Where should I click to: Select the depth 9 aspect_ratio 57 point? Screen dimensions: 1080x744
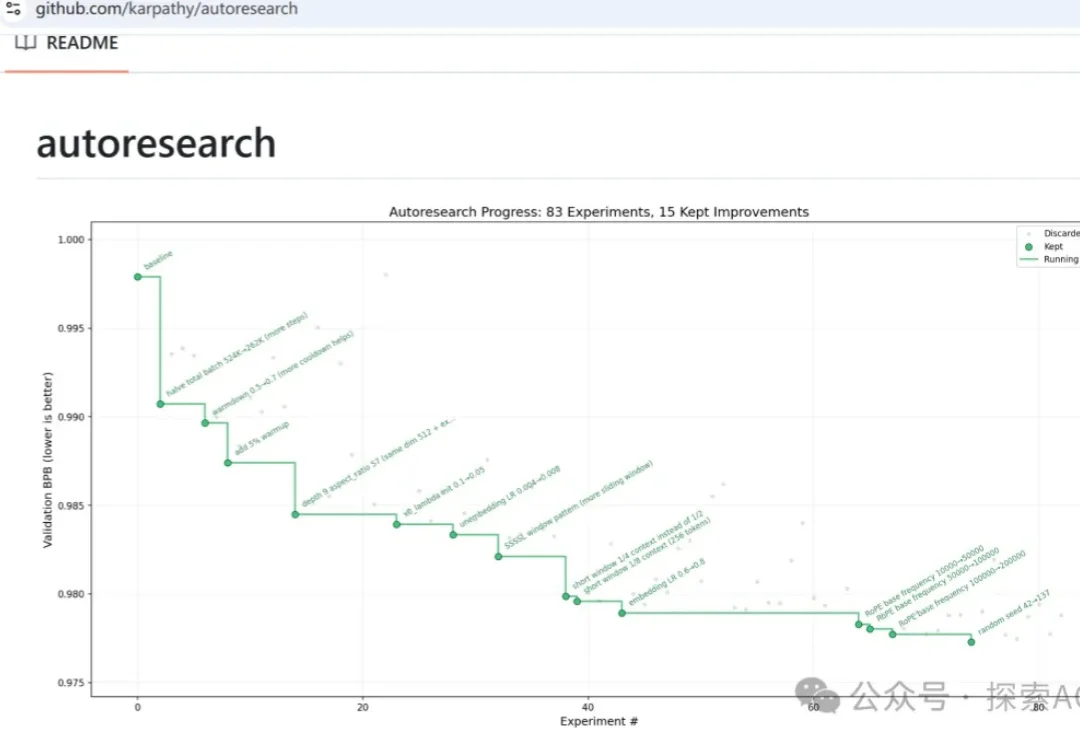[295, 514]
